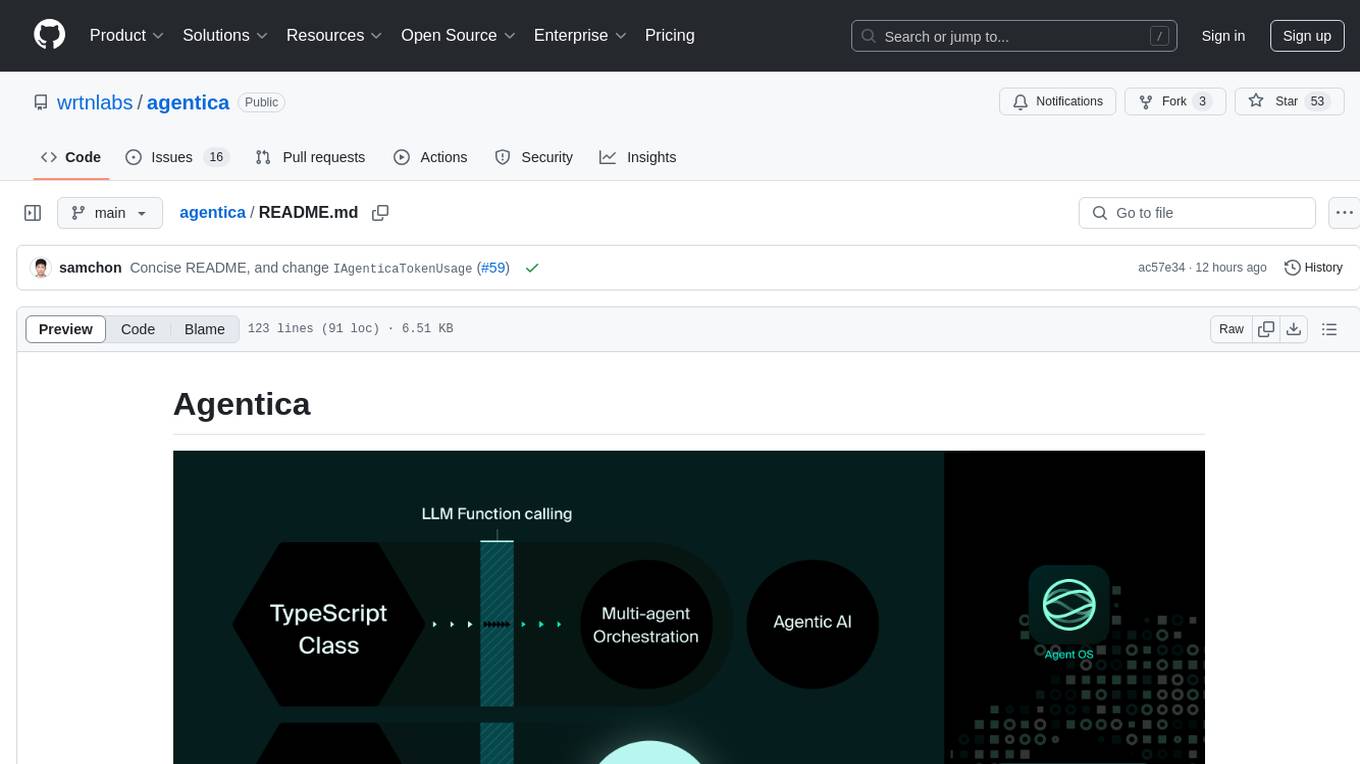Expand the Enterprise menu
Image resolution: width=1360 pixels, height=764 pixels.
[x=580, y=35]
